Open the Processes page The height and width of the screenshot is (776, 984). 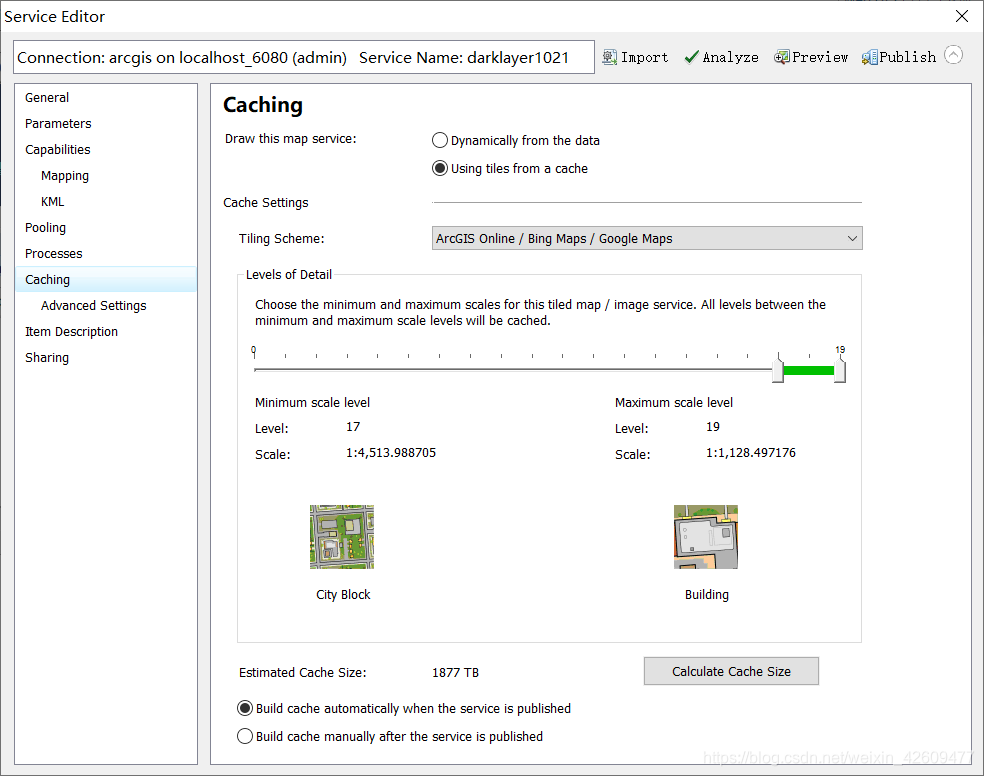(x=105, y=253)
